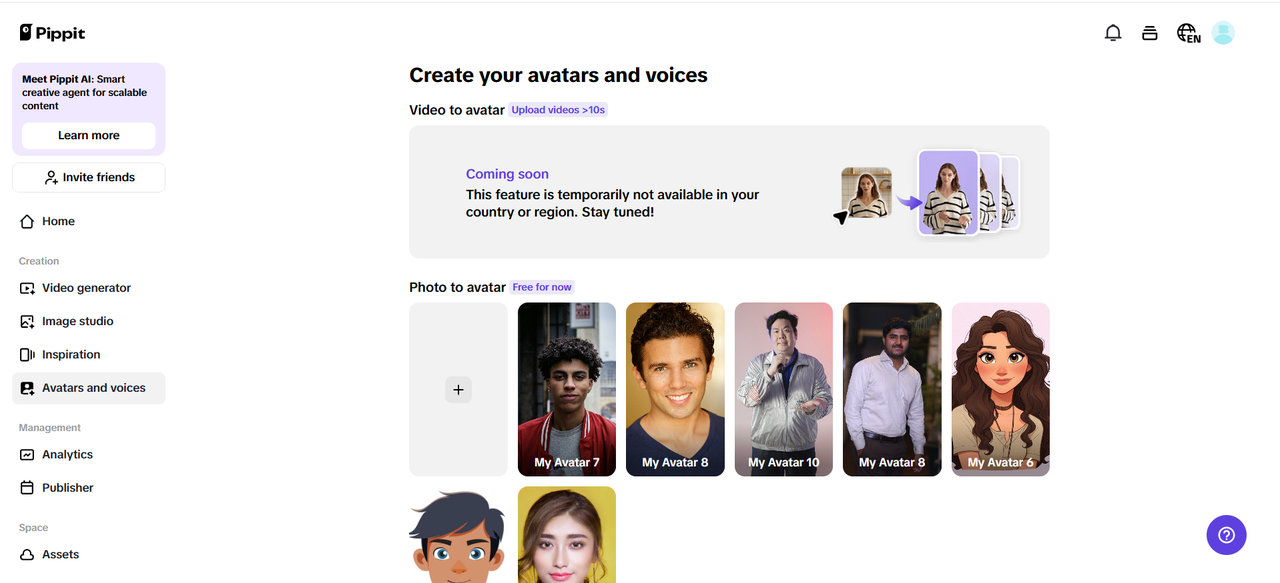Click the plus icon to add photo avatar

(458, 390)
